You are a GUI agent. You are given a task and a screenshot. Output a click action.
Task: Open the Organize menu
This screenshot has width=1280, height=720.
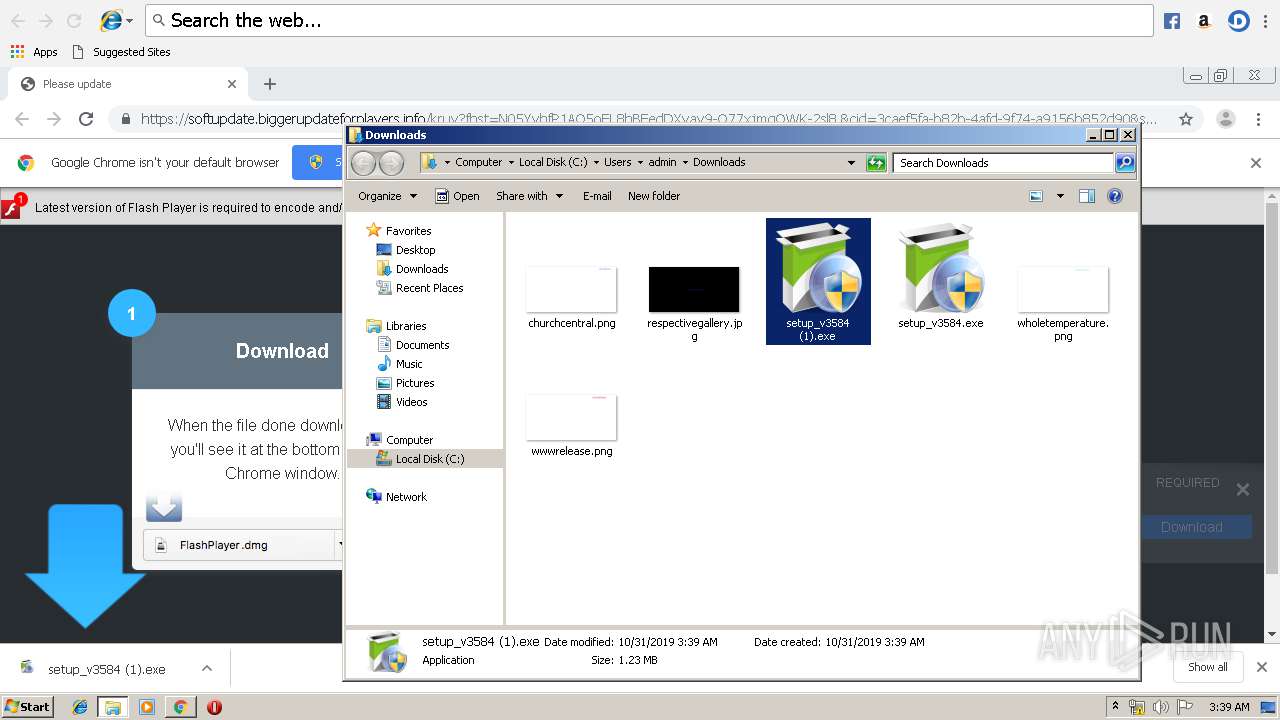click(x=386, y=196)
